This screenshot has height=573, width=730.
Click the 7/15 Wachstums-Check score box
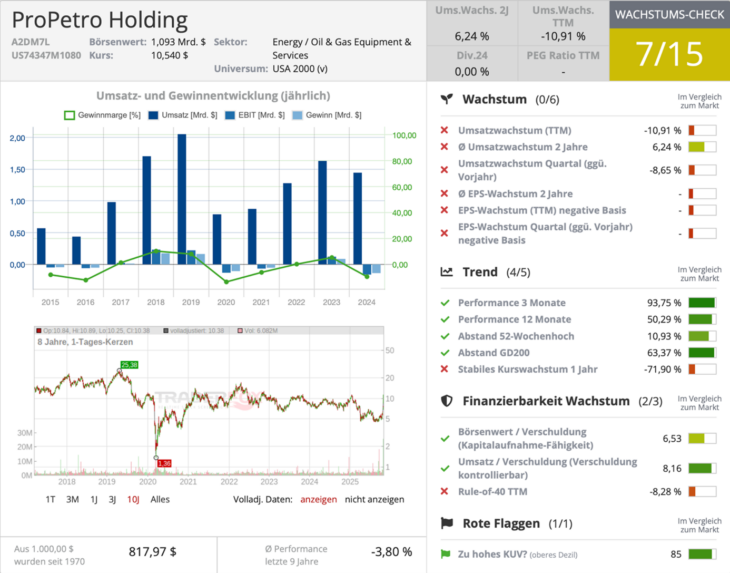coord(668,54)
